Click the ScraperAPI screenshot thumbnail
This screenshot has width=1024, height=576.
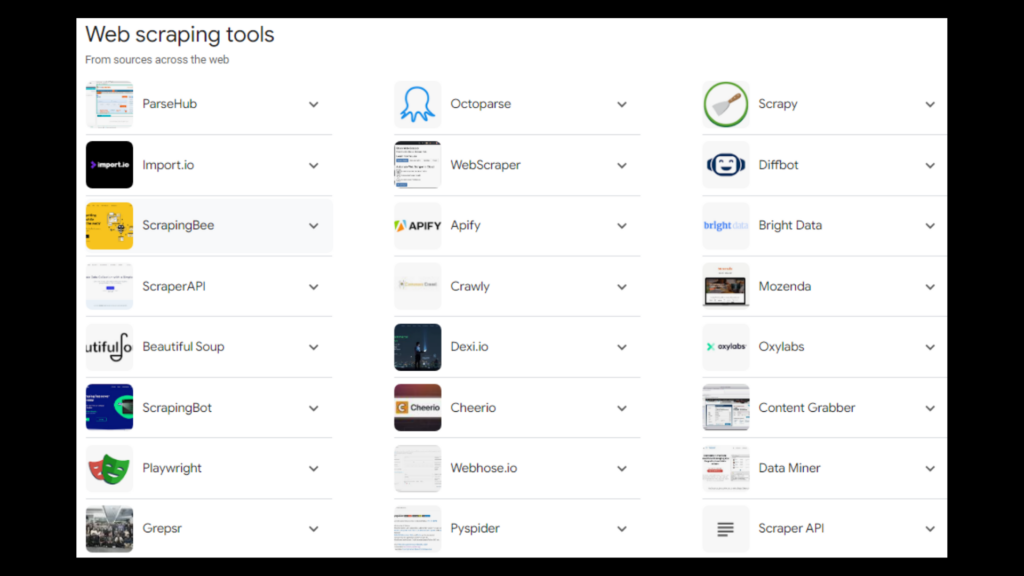pos(109,286)
